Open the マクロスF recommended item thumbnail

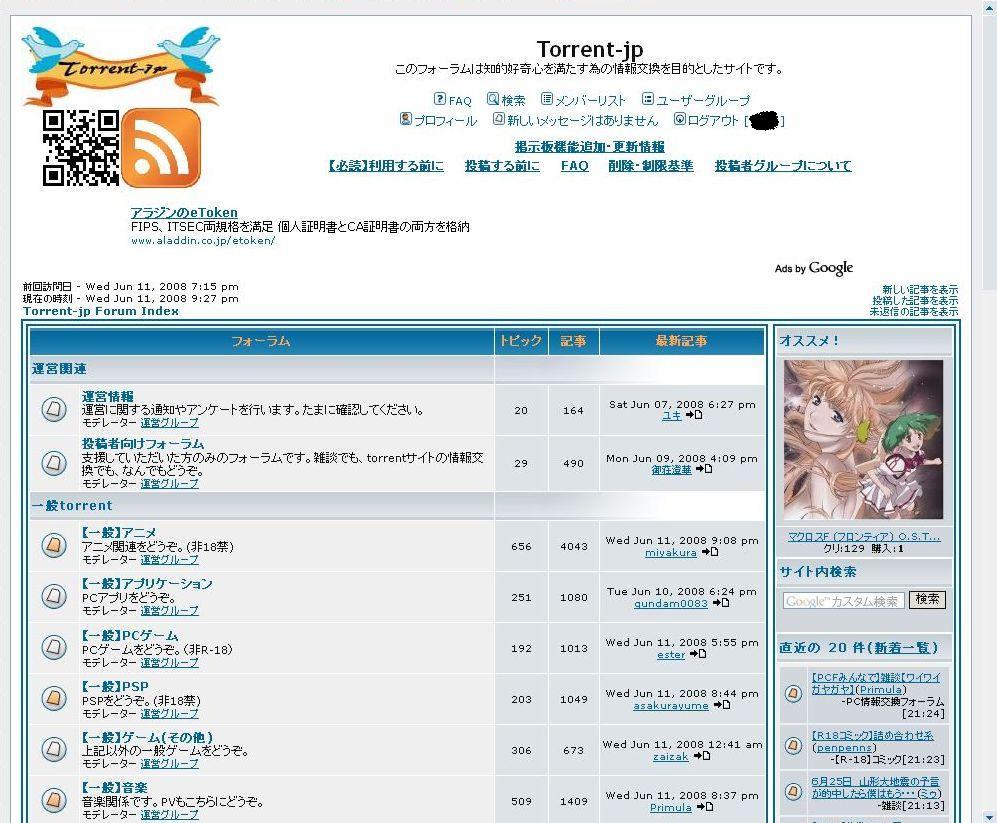pyautogui.click(x=863, y=439)
